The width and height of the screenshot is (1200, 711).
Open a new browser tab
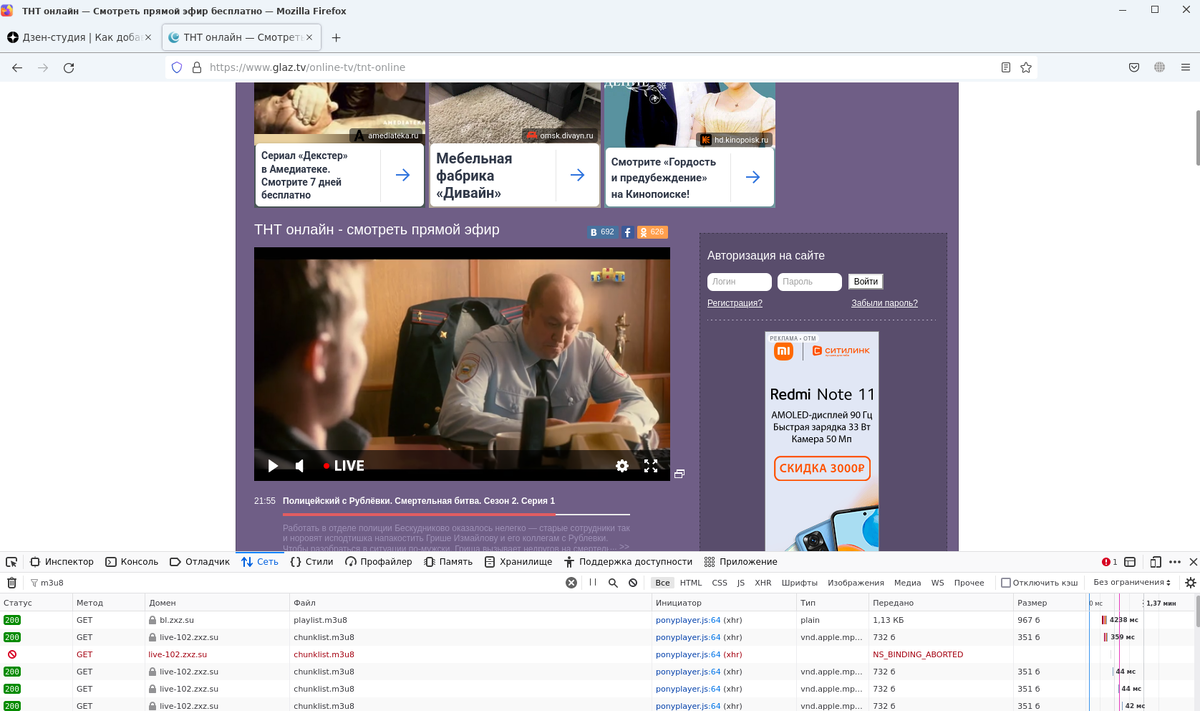(x=336, y=38)
